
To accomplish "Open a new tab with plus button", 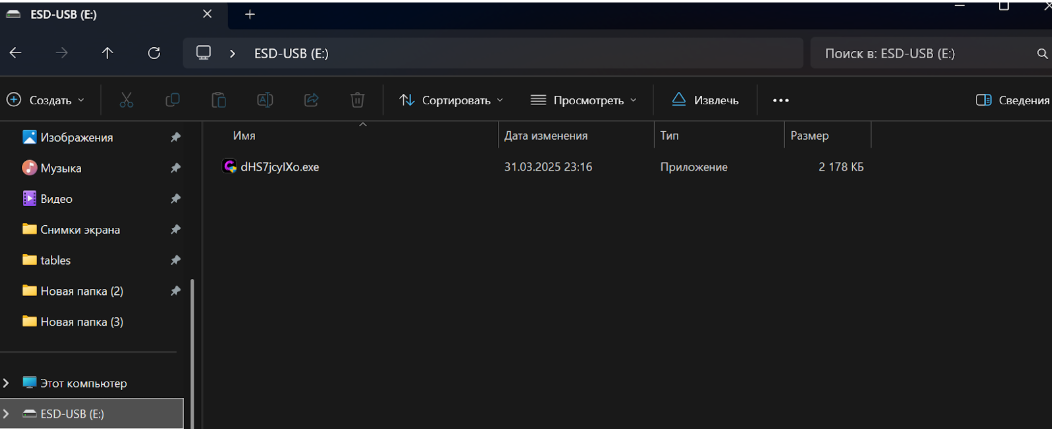I will pyautogui.click(x=250, y=14).
